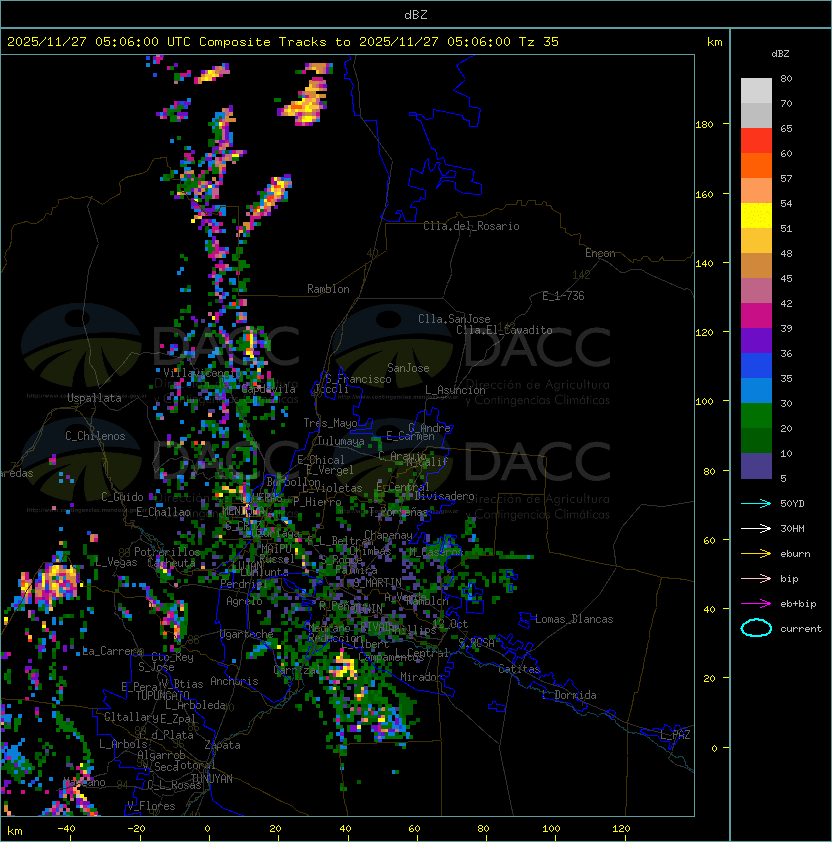Screen dimensions: 832x842
Task: Click the magenta eb+bip arrow in the legend
Action: click(x=756, y=604)
